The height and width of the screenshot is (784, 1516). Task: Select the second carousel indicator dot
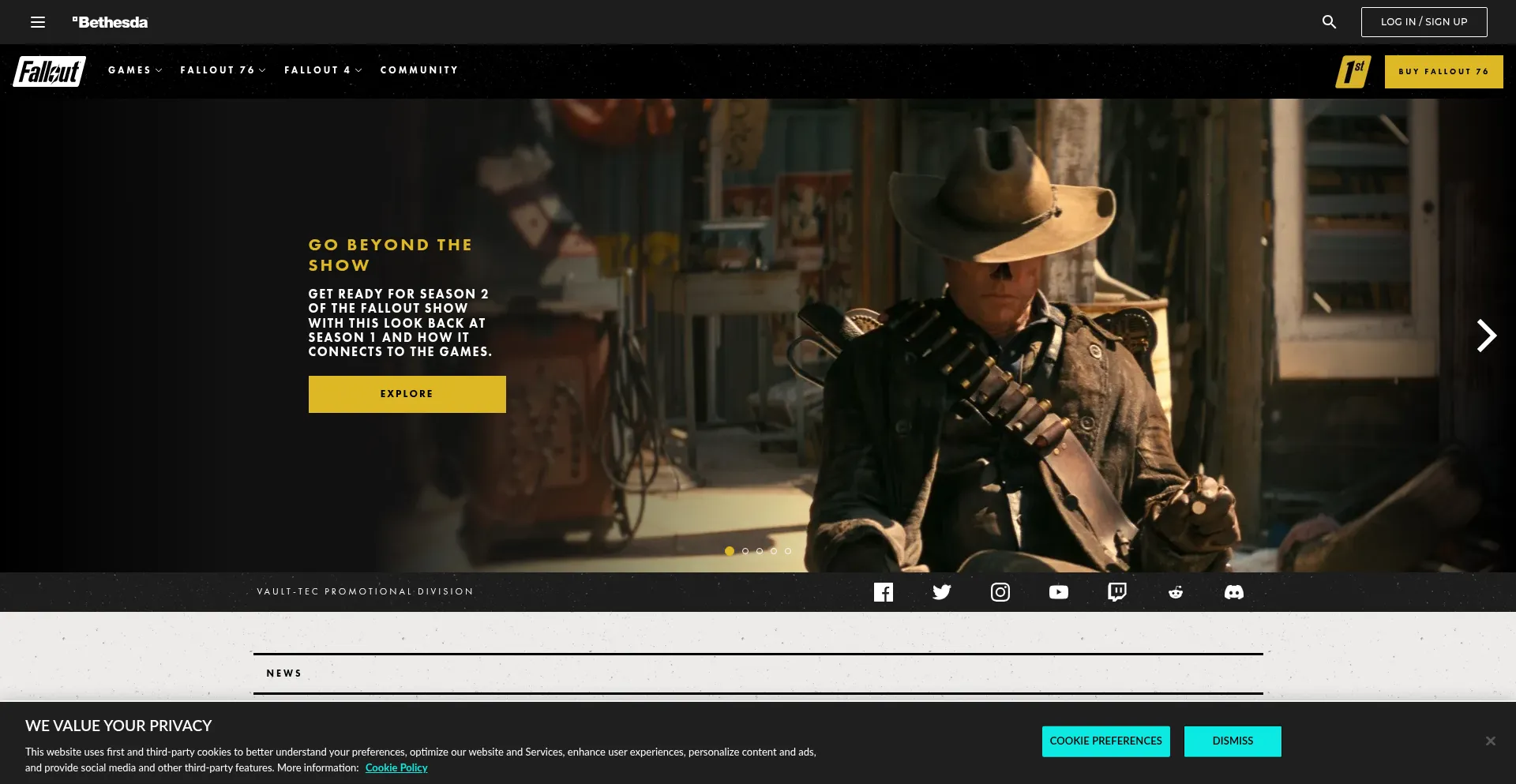tap(745, 551)
